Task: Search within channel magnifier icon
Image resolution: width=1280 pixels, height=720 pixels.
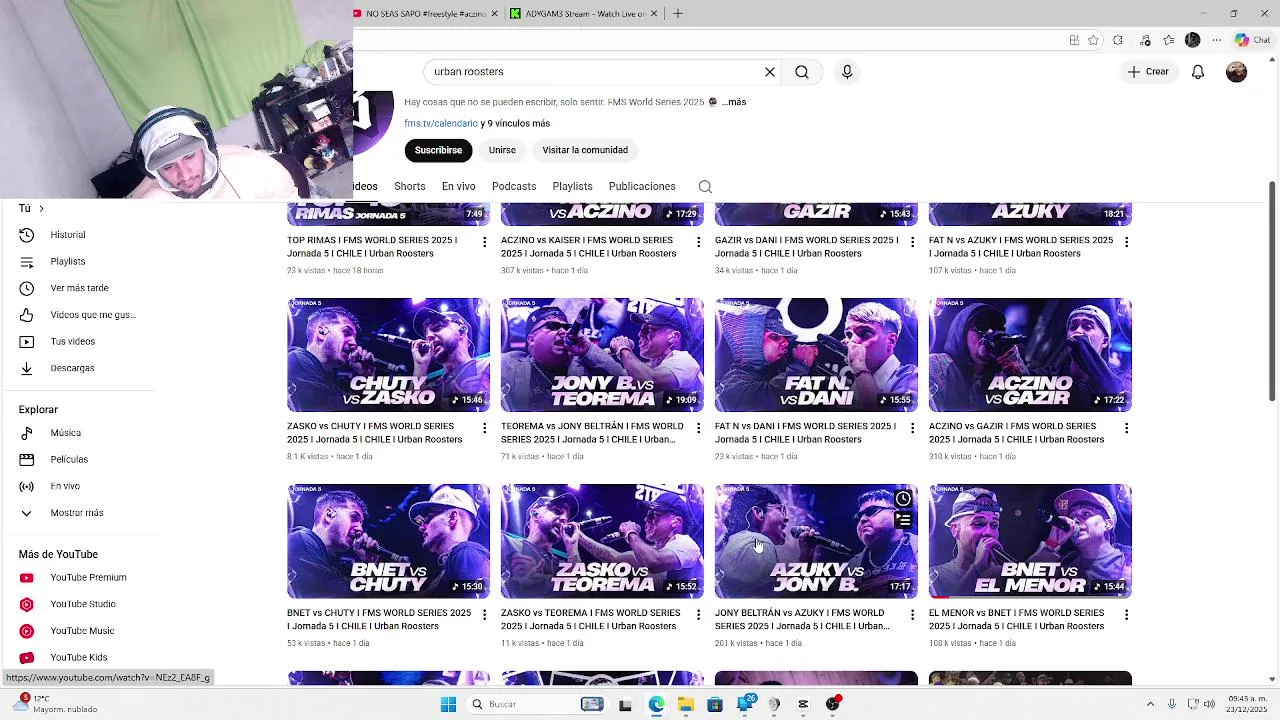Action: point(705,187)
